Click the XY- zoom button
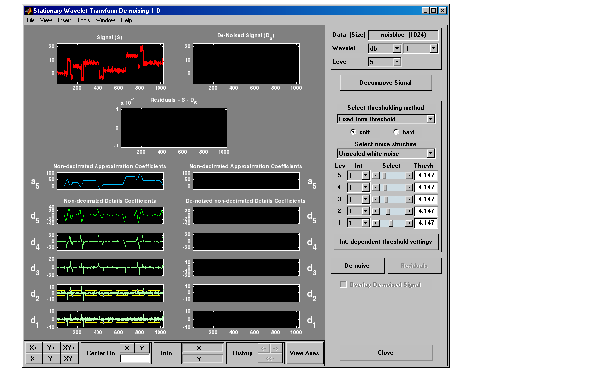 point(69,359)
